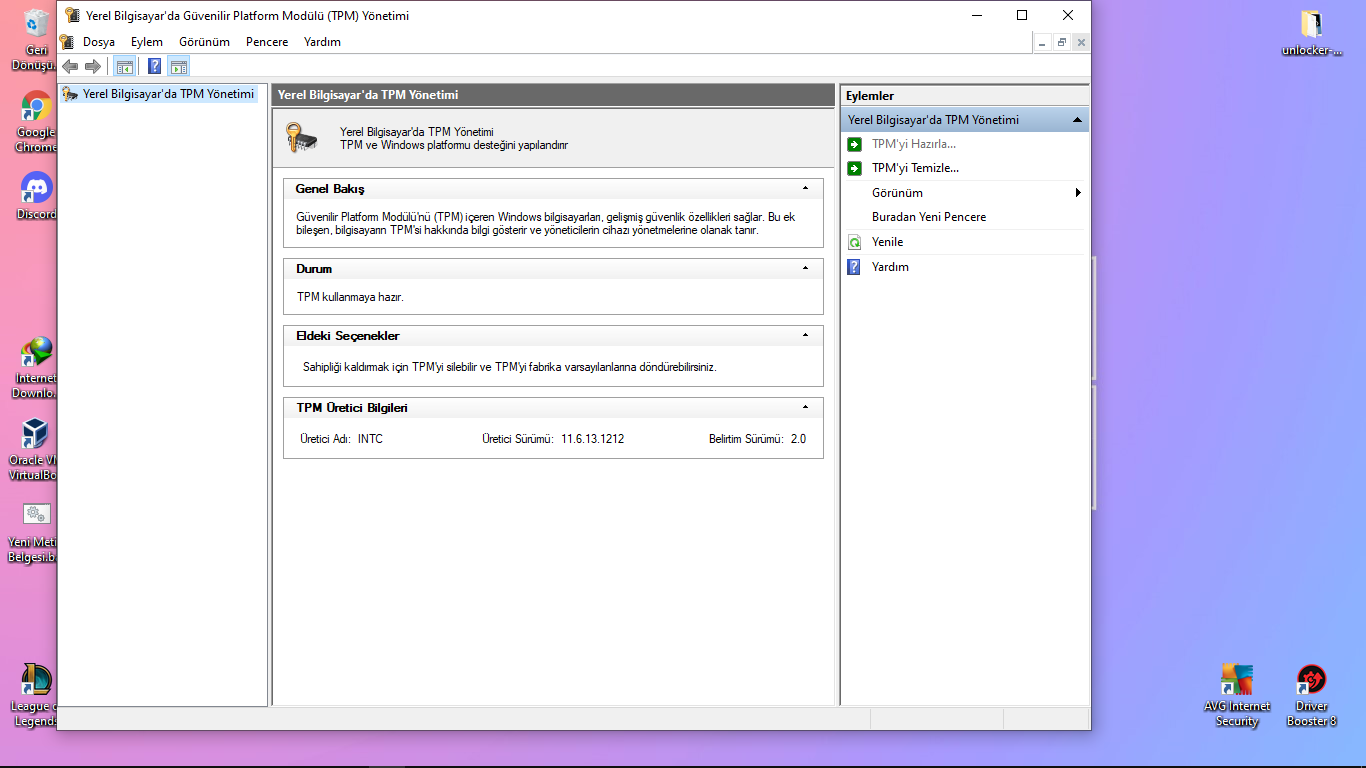The image size is (1366, 768).
Task: Select the League of Legends desktop icon
Action: [x=37, y=695]
